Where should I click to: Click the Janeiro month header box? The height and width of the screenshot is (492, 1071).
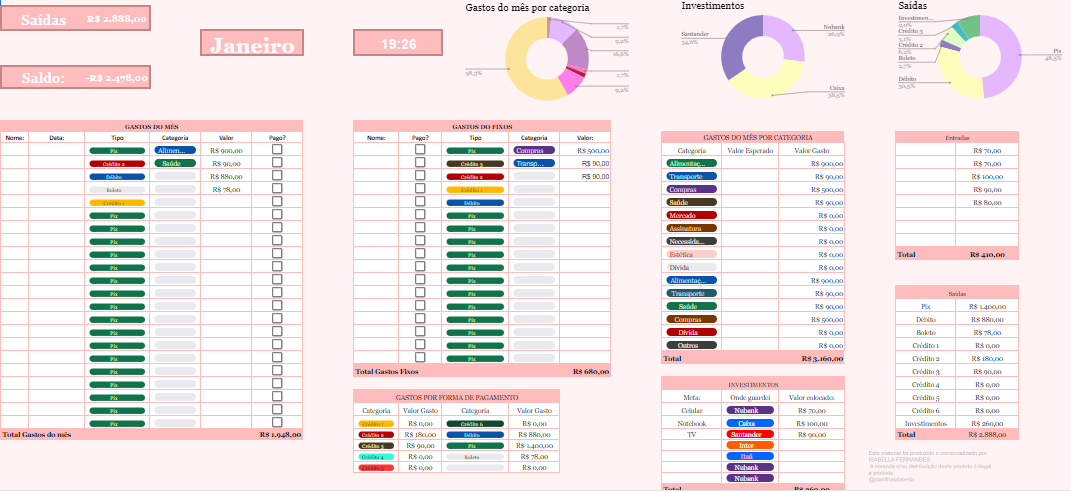coord(252,45)
